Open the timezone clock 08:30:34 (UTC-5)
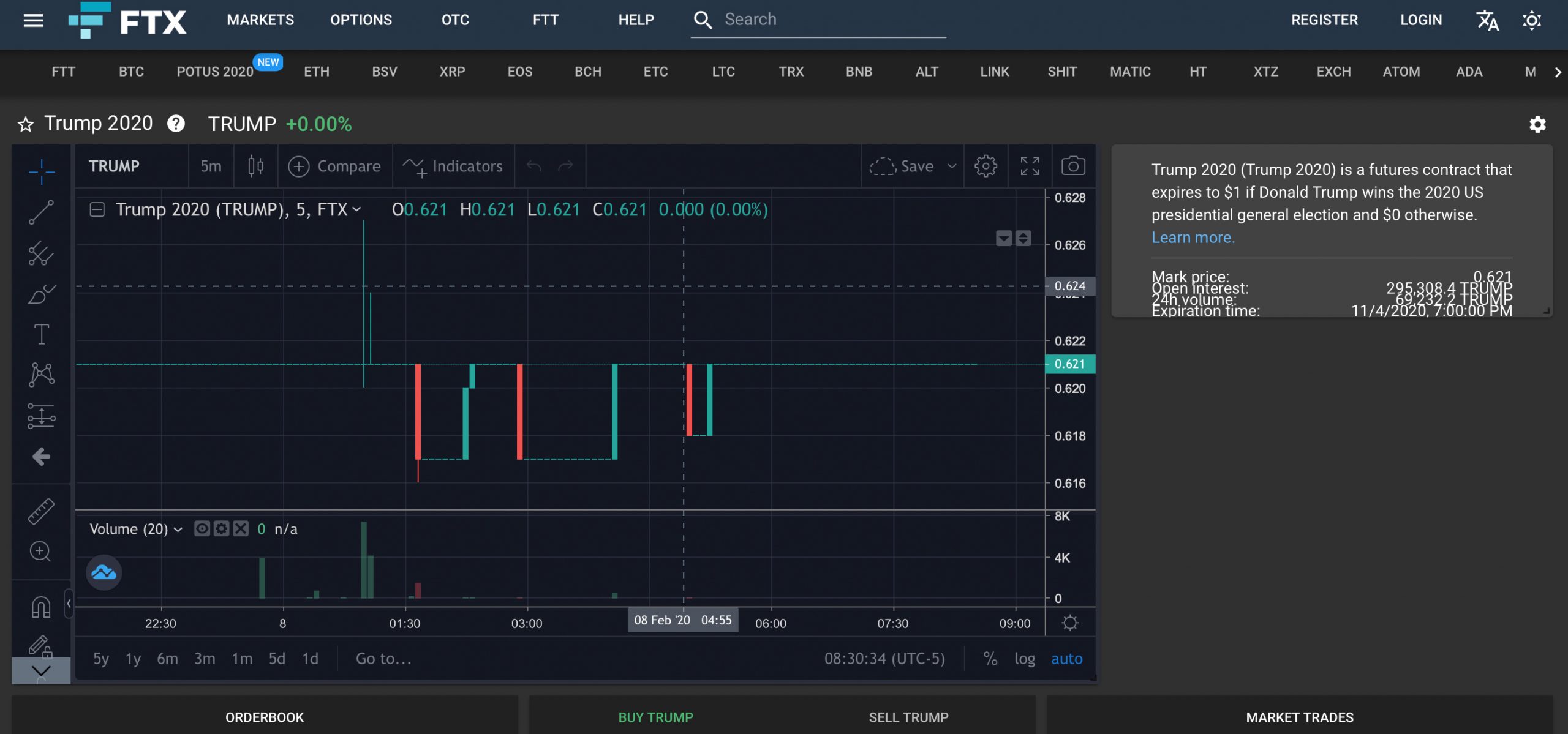This screenshot has height=734, width=1568. (884, 659)
